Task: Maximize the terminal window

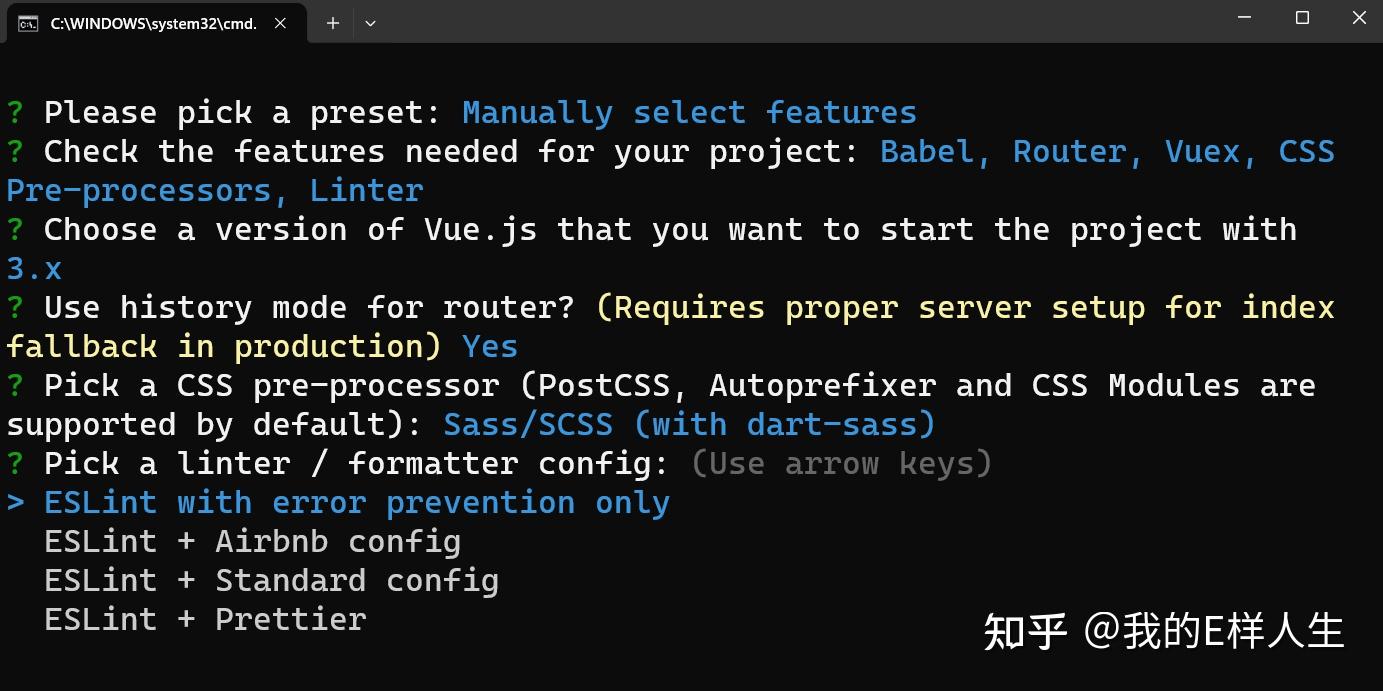Action: pos(1302,18)
